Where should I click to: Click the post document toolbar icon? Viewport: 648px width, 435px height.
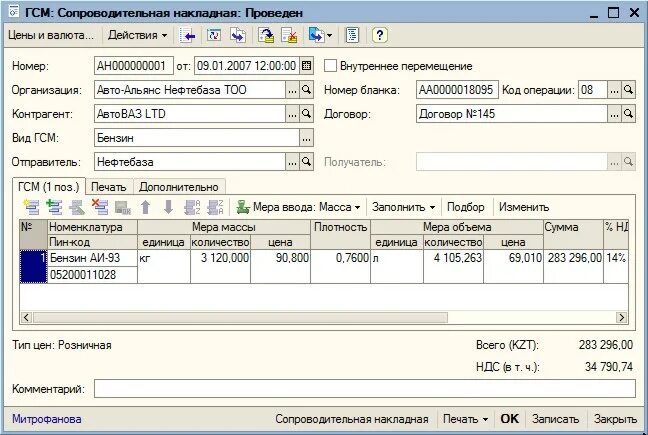266,36
